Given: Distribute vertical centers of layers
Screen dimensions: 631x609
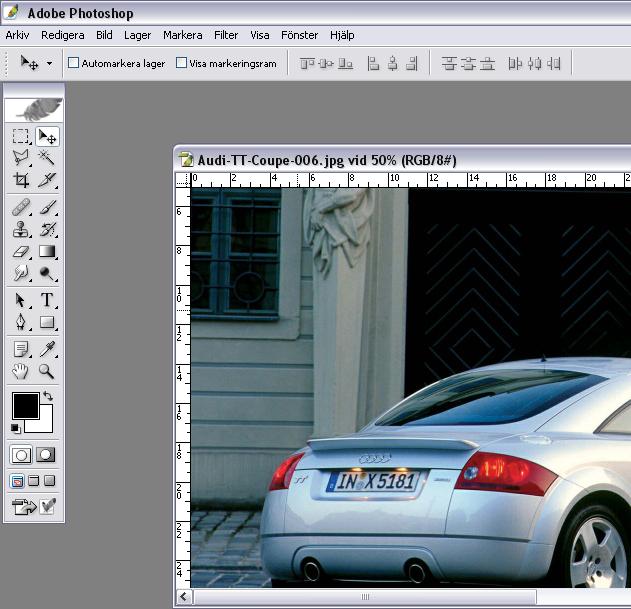Looking at the screenshot, I should click(468, 63).
